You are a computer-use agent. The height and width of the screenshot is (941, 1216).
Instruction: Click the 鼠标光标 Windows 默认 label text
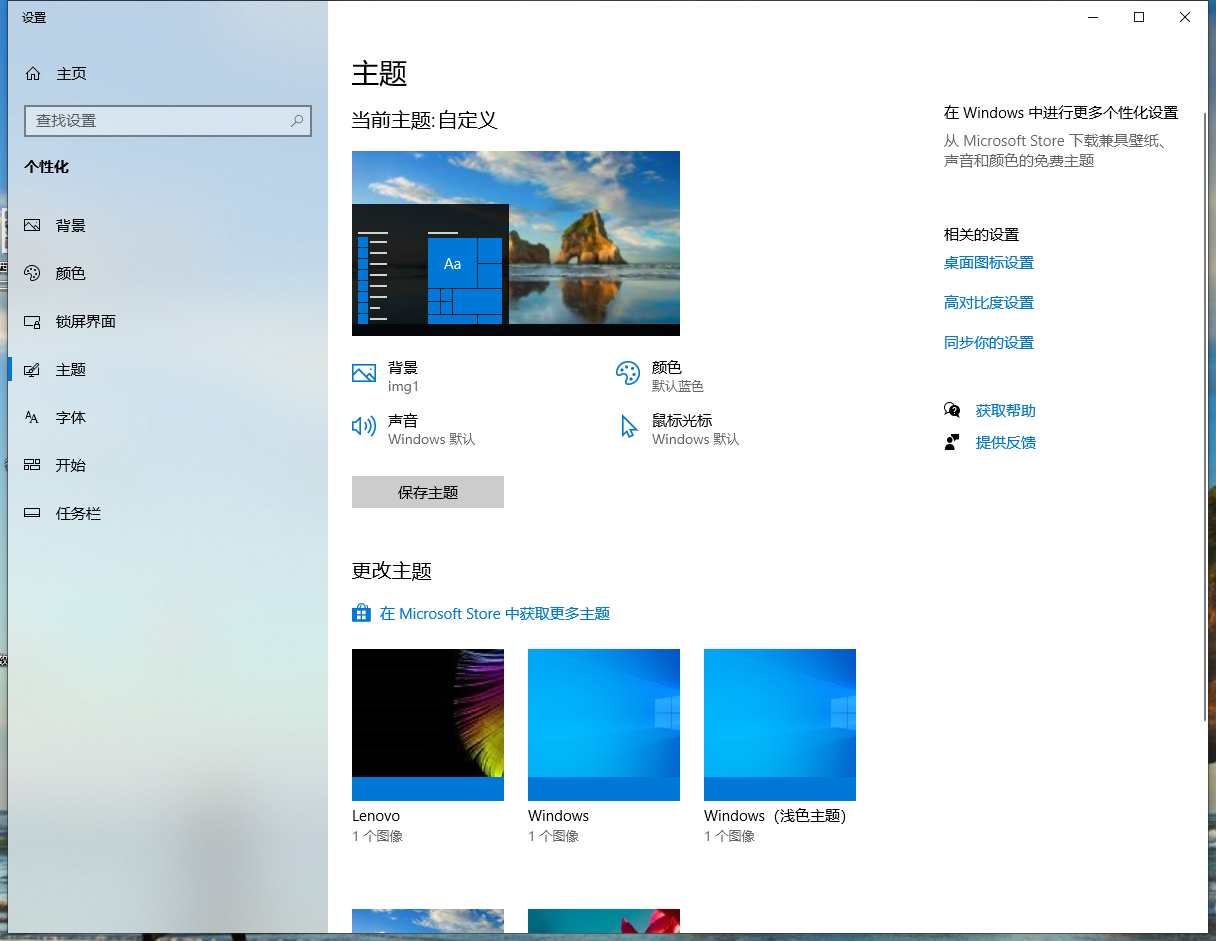pyautogui.click(x=696, y=430)
